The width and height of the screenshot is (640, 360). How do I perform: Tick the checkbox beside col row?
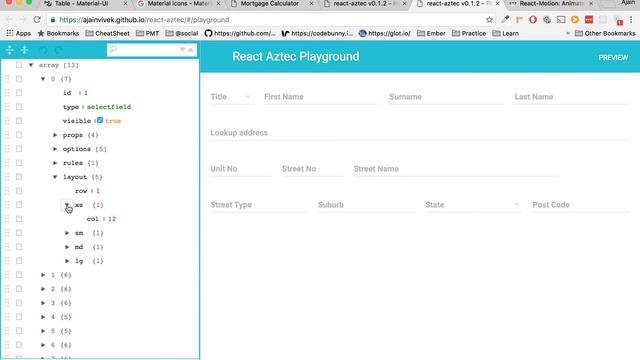pyautogui.click(x=19, y=219)
